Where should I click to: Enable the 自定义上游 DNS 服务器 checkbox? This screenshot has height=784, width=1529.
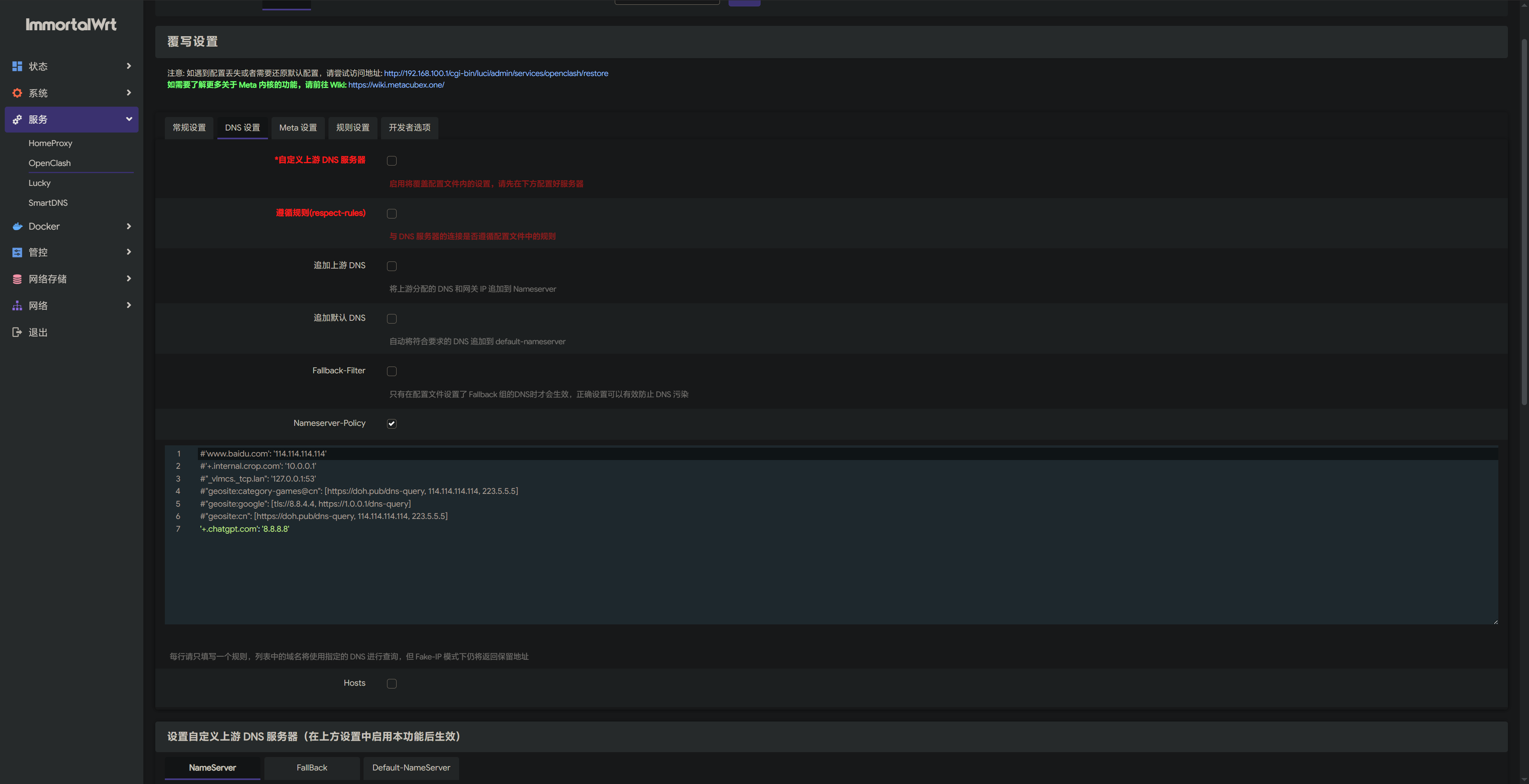pyautogui.click(x=392, y=161)
